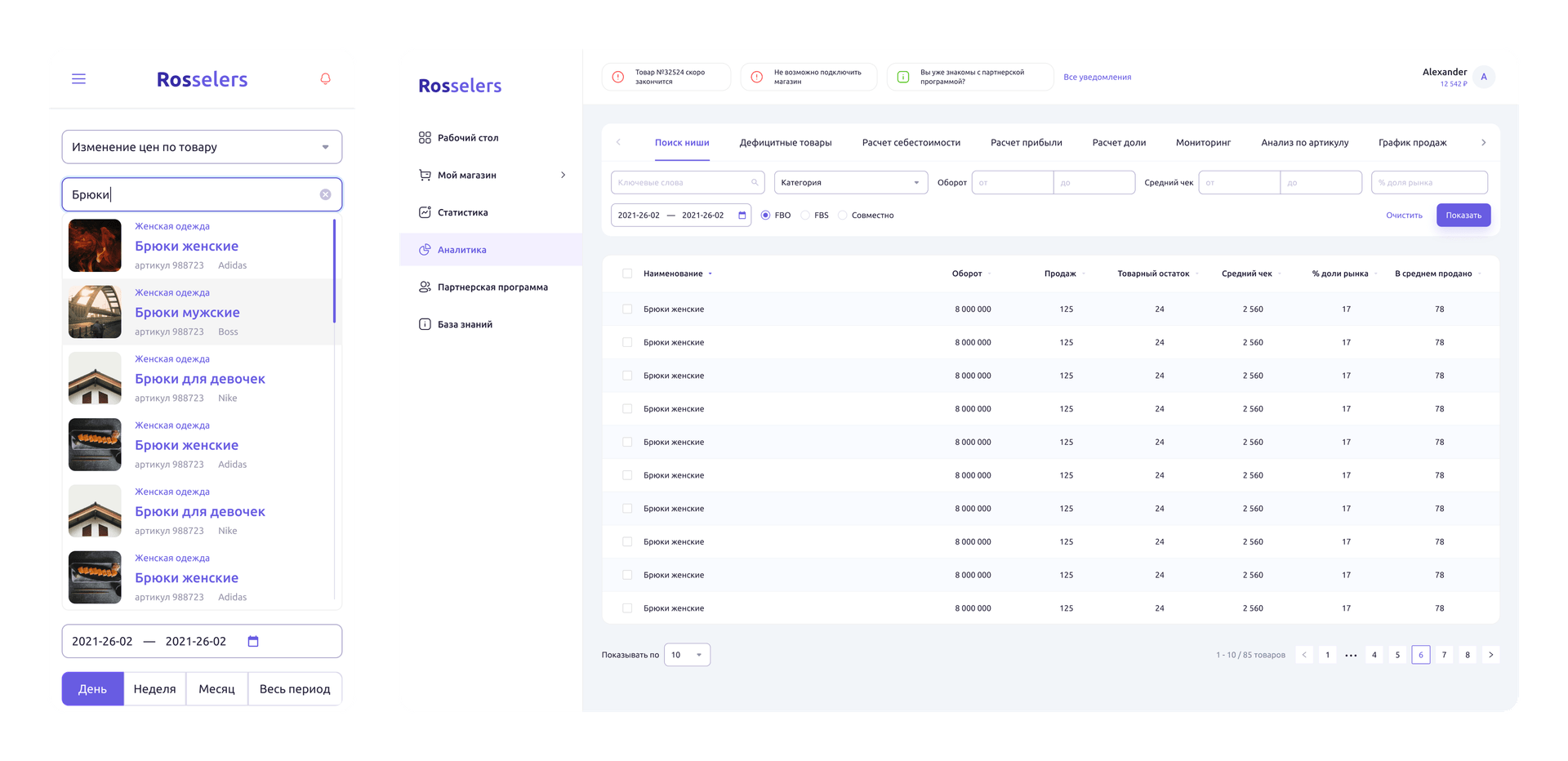Clear the Брюки search field
This screenshot has height=761, width=1568.
[x=325, y=194]
